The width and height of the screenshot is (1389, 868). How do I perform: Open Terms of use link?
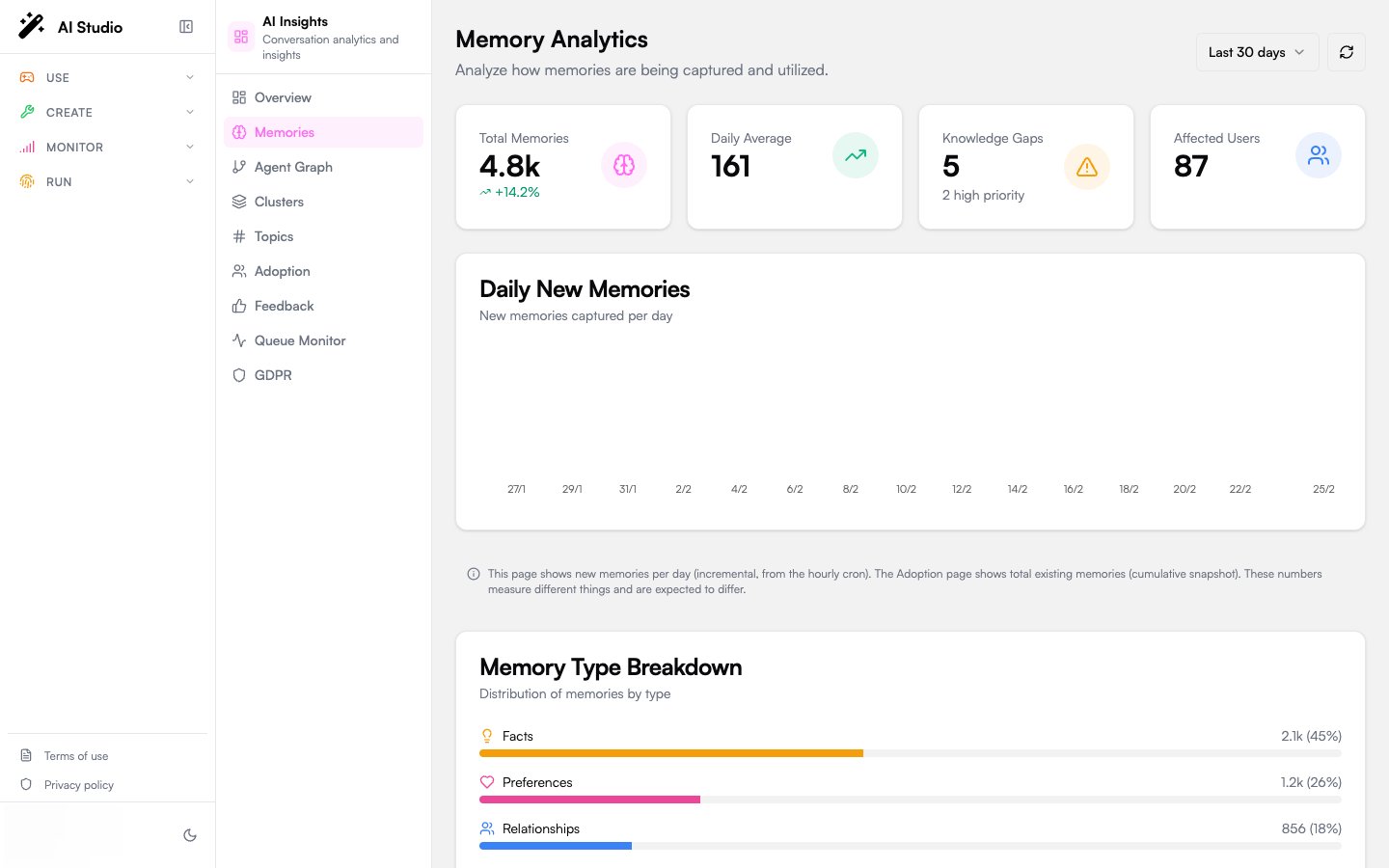76,756
